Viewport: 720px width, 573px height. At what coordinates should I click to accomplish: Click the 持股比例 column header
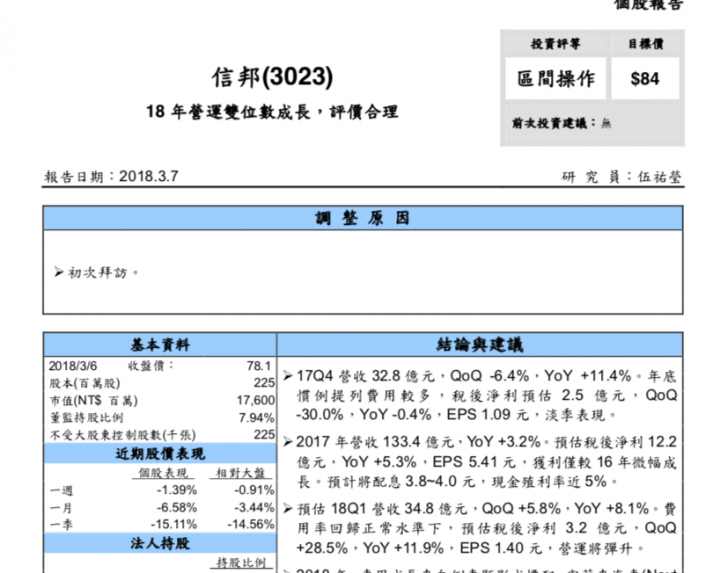pos(241,562)
